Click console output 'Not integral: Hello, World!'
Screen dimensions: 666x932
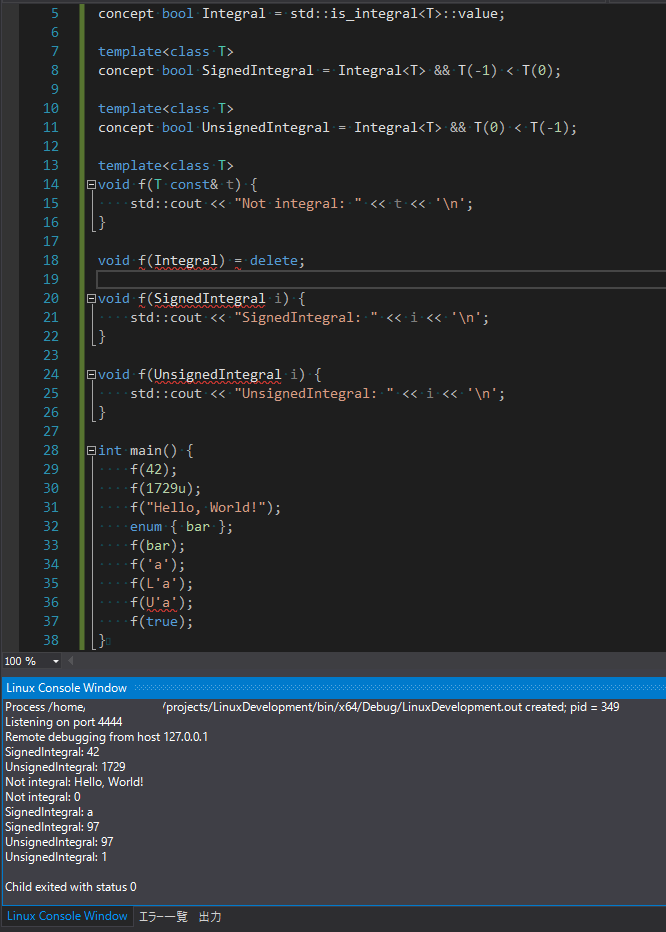tap(74, 782)
